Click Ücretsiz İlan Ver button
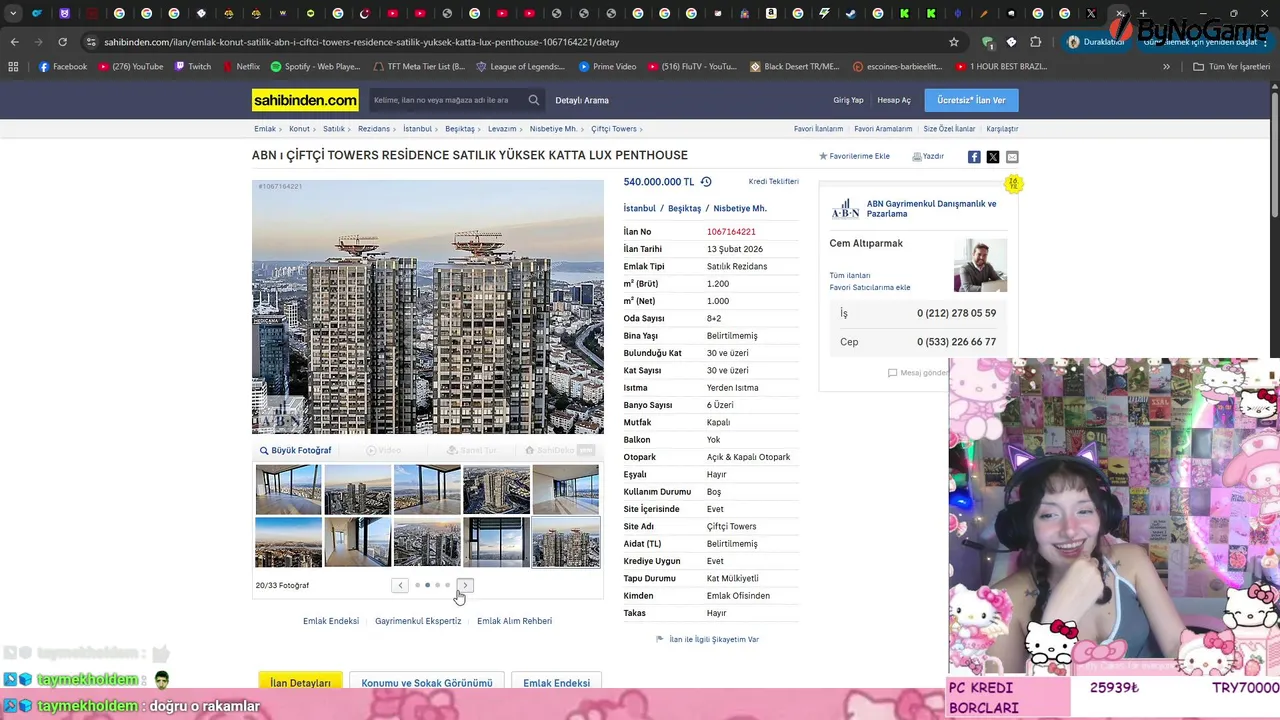1280x720 pixels. click(x=971, y=100)
